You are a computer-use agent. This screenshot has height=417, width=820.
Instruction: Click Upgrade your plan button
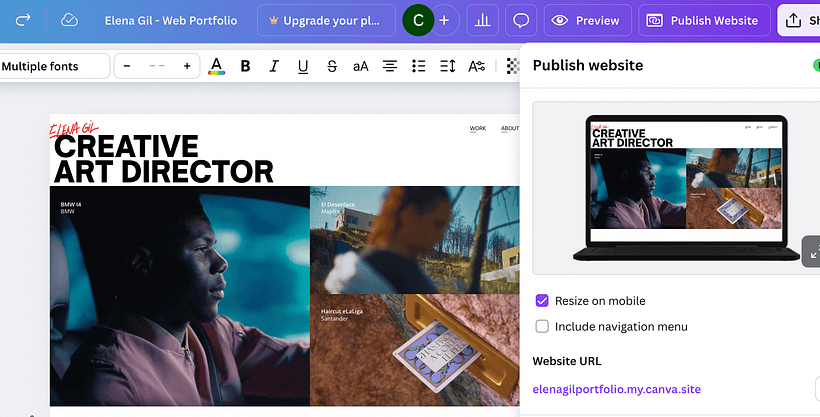pyautogui.click(x=326, y=20)
